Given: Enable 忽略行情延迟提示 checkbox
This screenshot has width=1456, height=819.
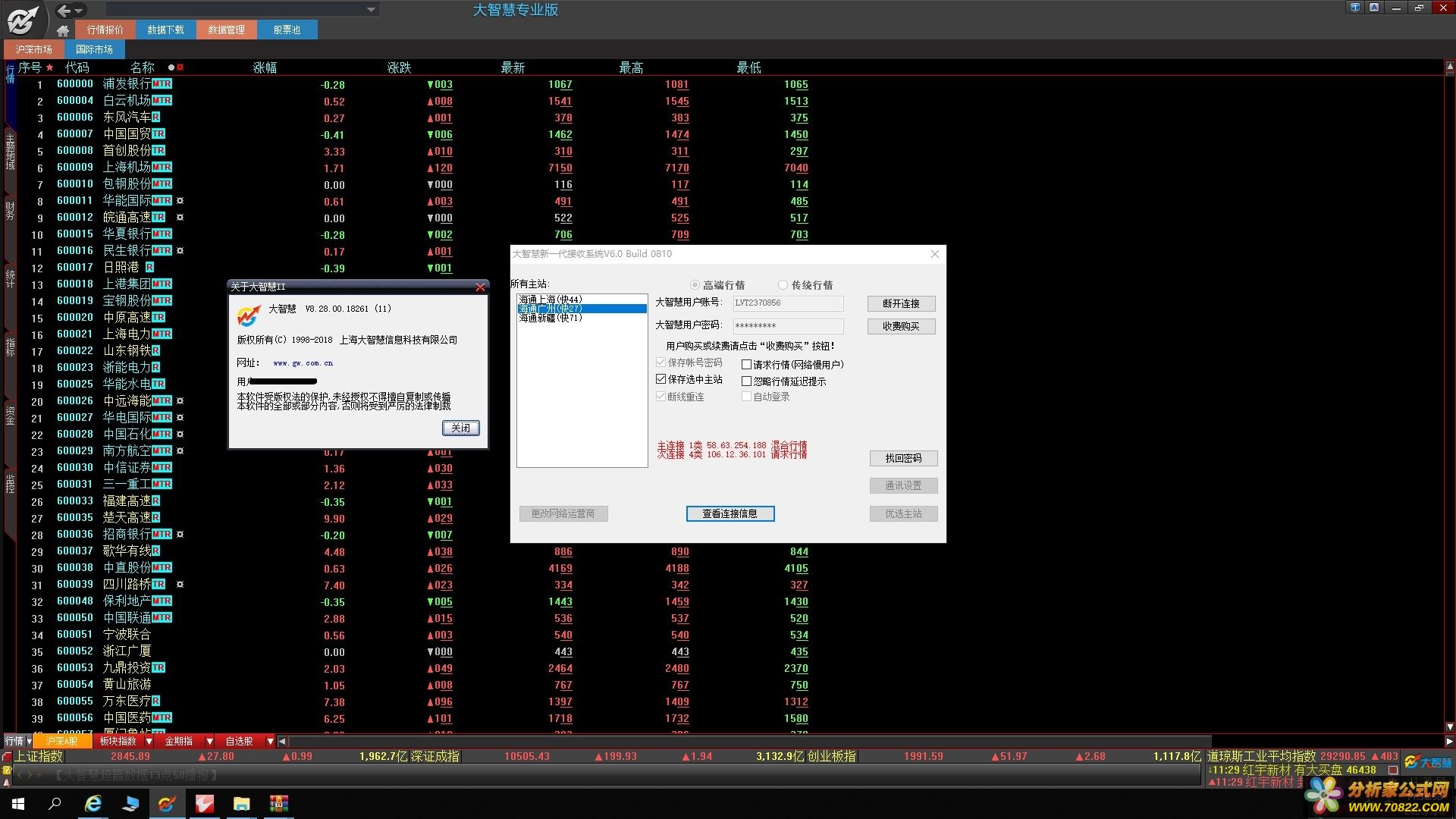Looking at the screenshot, I should pyautogui.click(x=784, y=381).
